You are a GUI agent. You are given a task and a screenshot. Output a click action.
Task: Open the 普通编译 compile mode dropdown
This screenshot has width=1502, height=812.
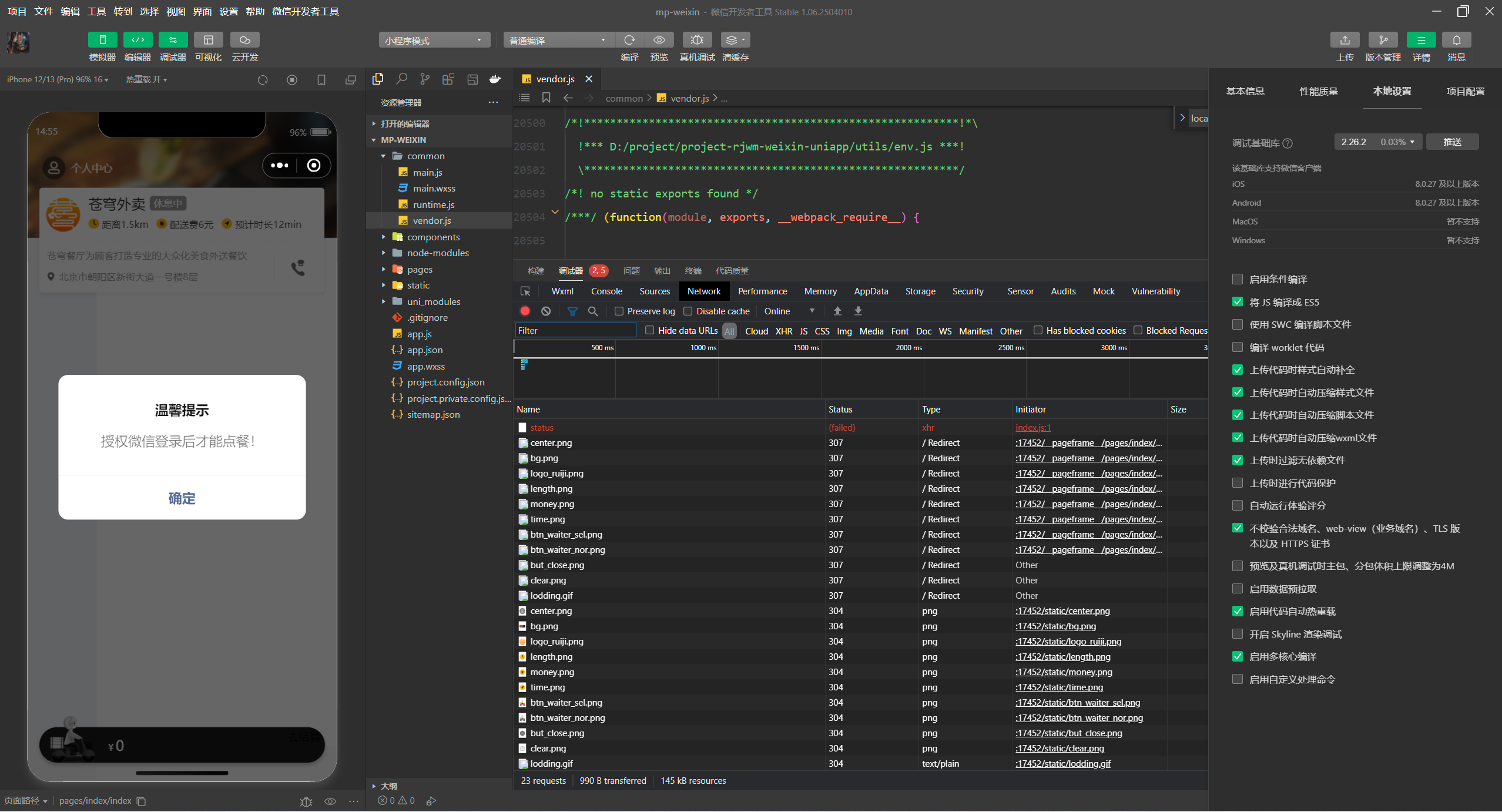tap(558, 40)
